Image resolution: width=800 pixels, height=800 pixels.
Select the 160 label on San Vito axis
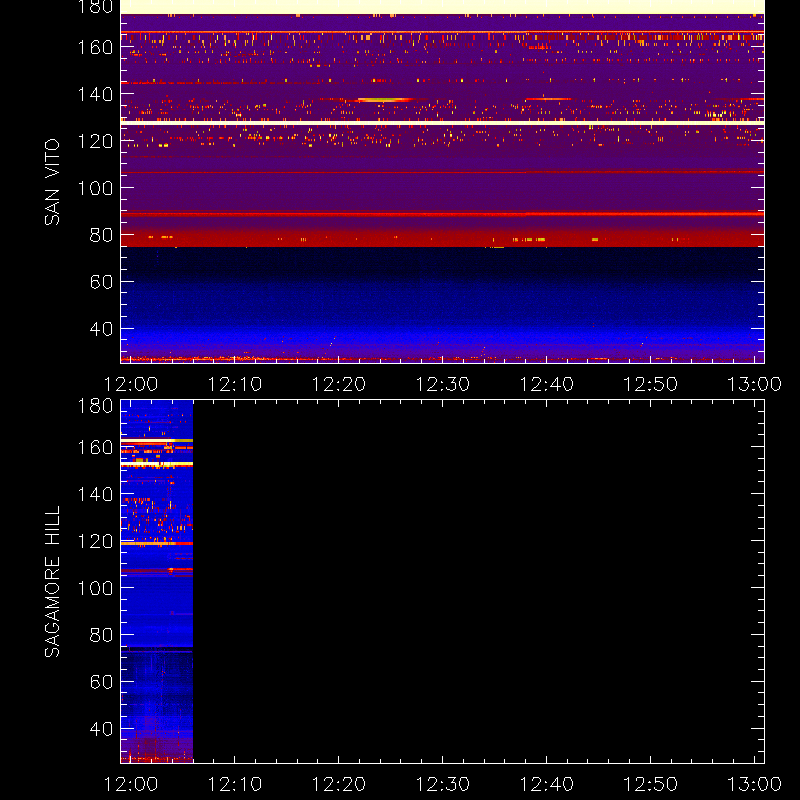(95, 47)
